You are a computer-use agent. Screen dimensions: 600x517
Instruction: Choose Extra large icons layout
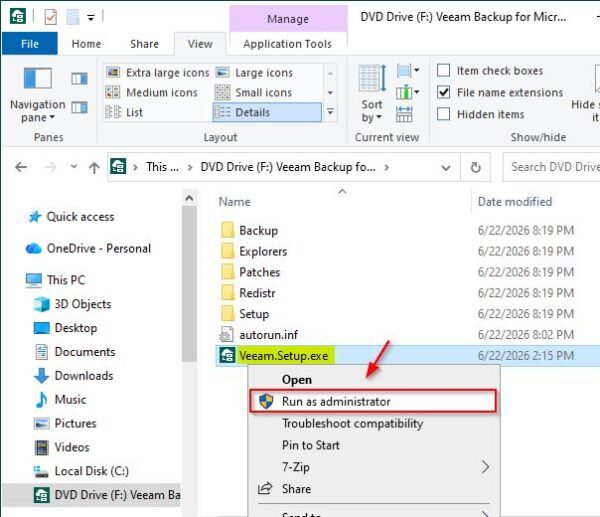pyautogui.click(x=158, y=72)
